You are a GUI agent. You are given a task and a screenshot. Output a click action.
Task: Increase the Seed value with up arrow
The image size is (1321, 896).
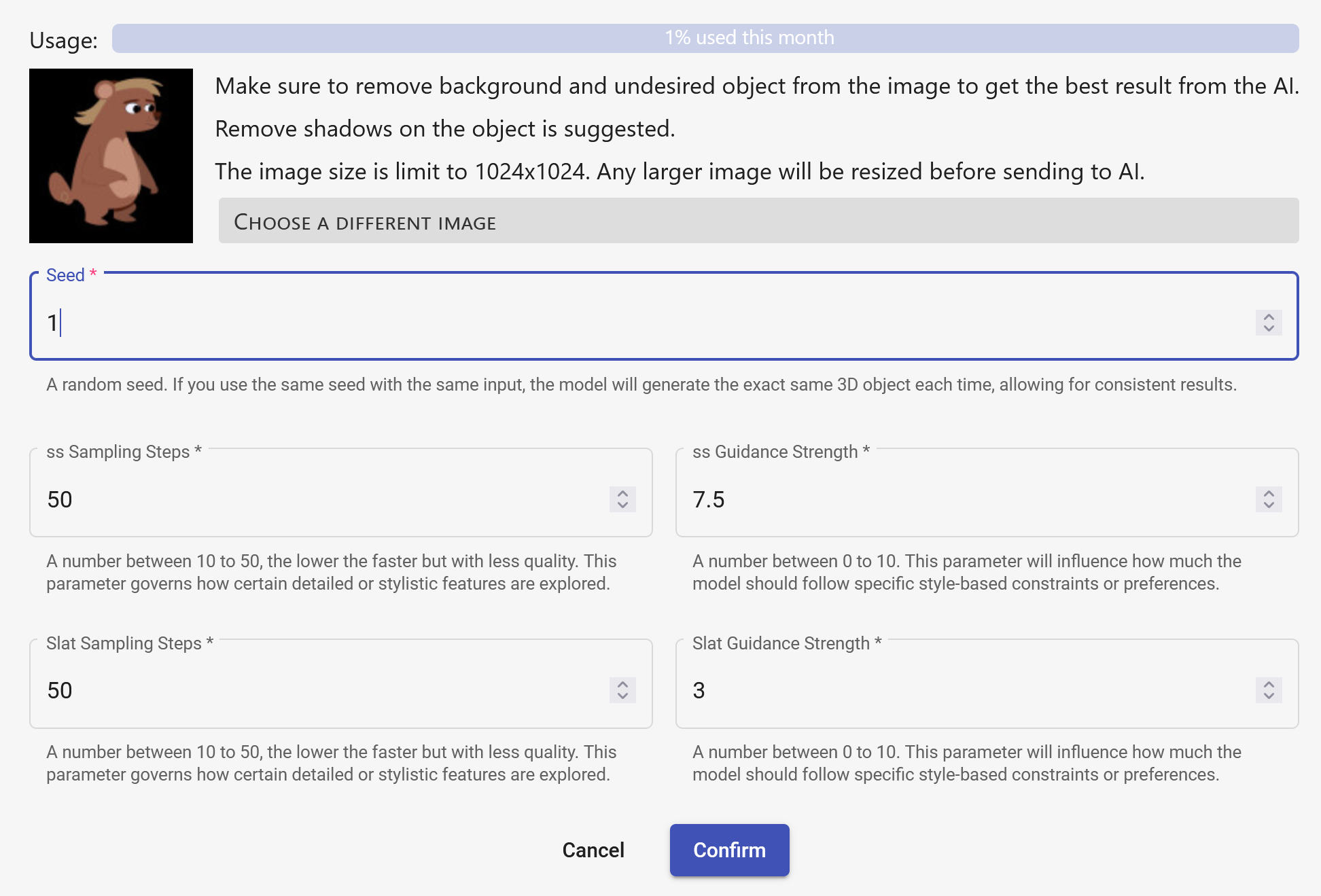1269,317
